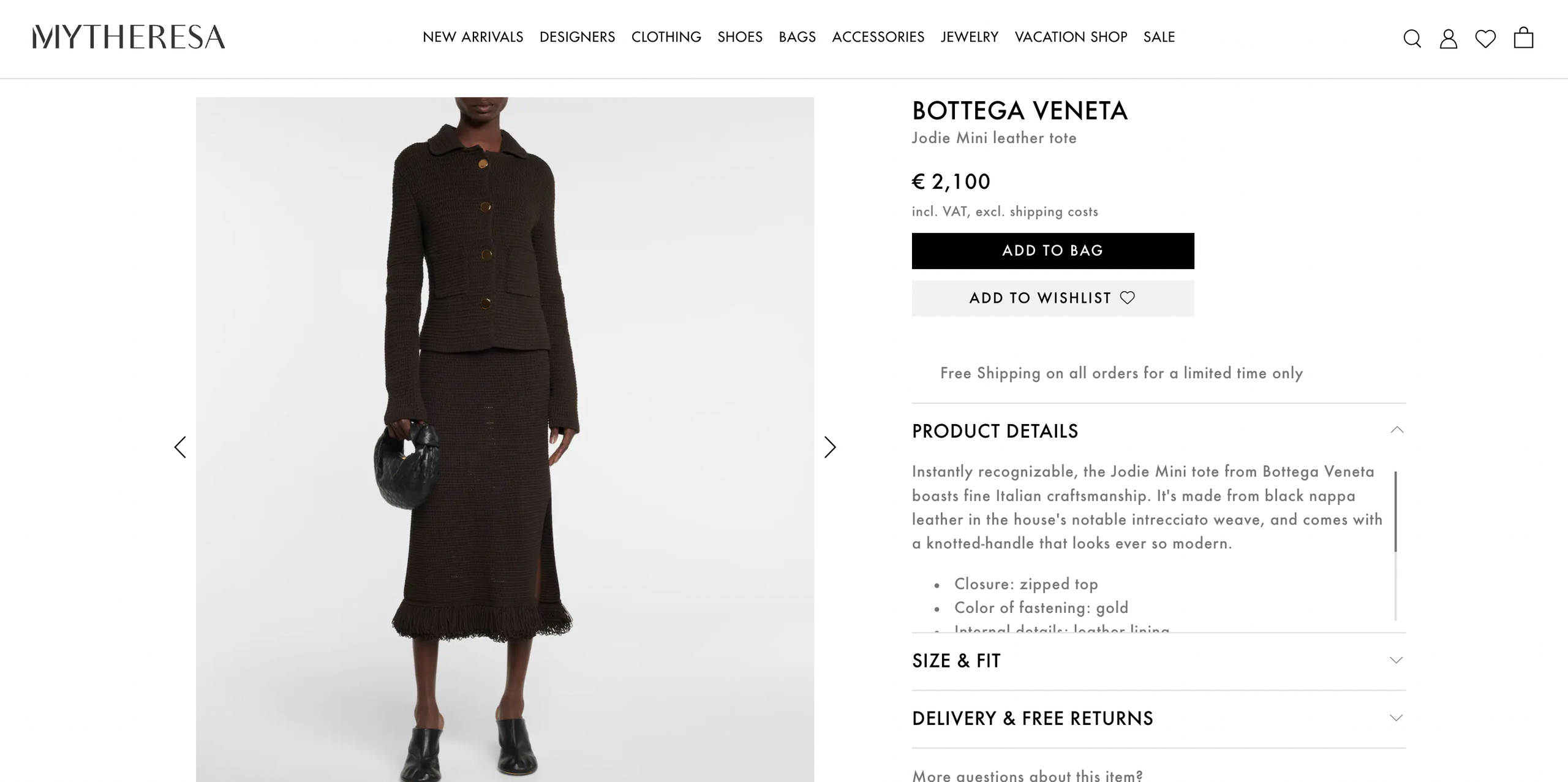Go to next product image arrow
The image size is (1568, 782).
[830, 447]
